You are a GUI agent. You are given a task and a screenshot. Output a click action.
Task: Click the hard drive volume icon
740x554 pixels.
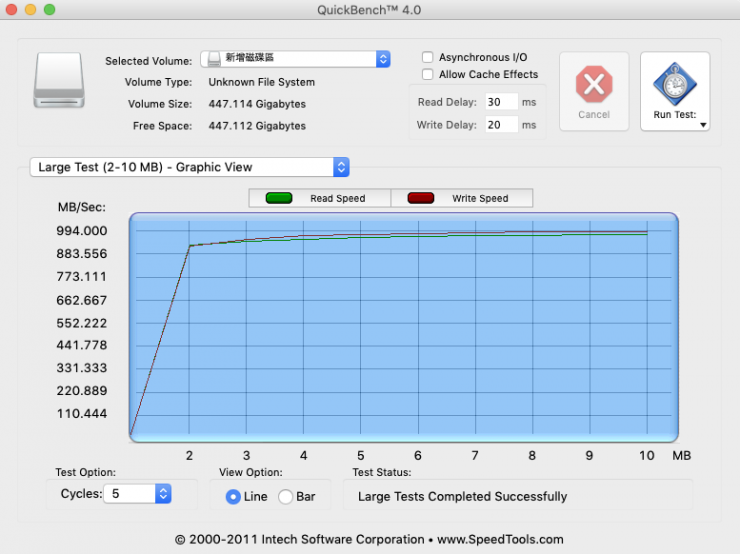coord(60,80)
